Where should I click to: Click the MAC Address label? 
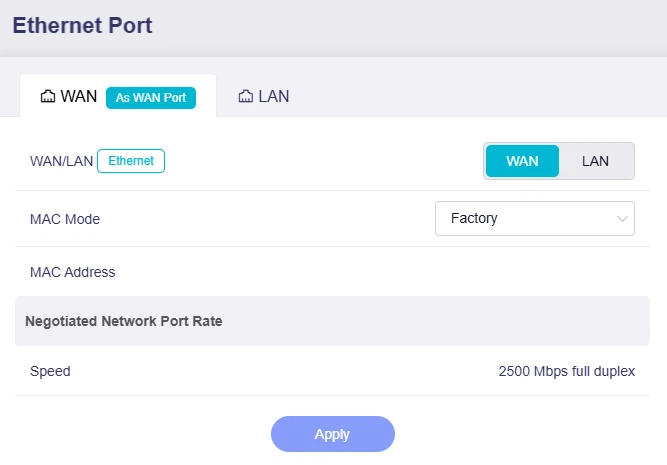(72, 272)
